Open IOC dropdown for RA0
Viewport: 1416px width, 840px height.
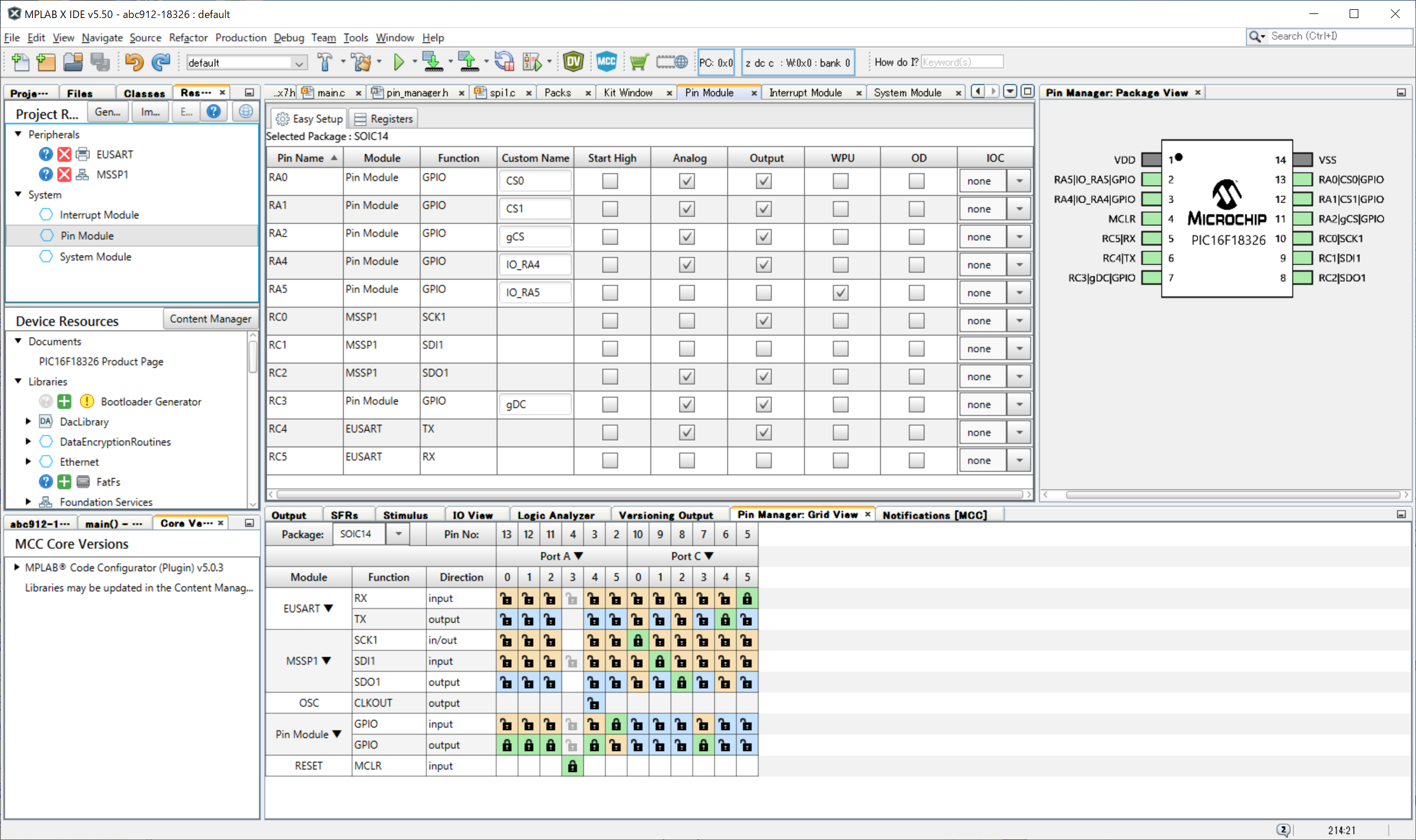(1019, 181)
